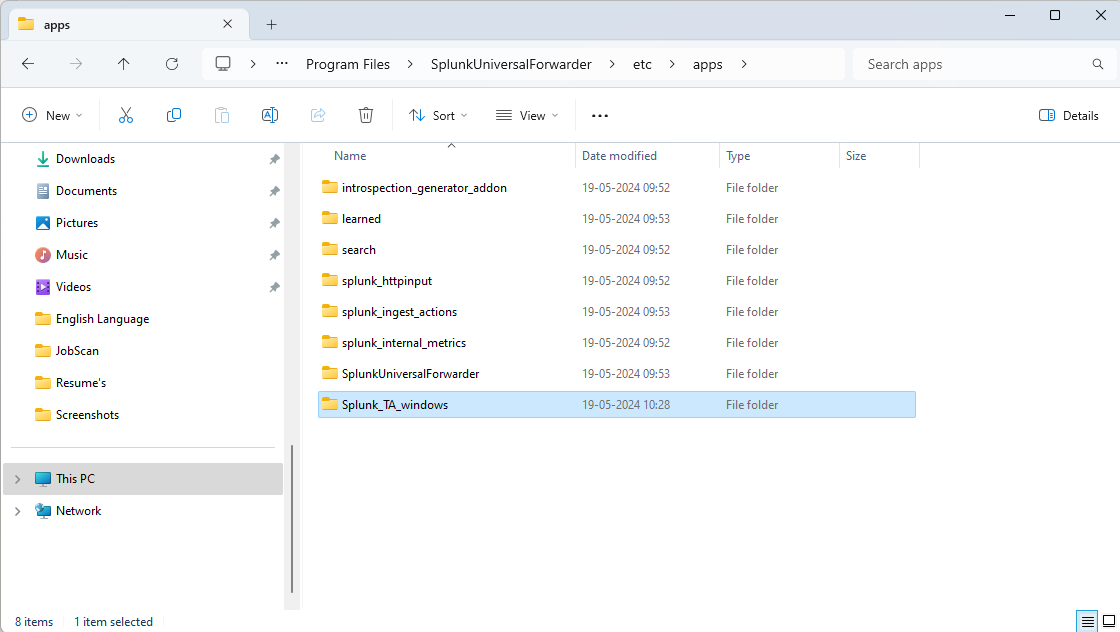
Task: Add a new tab with plus button
Action: click(271, 24)
